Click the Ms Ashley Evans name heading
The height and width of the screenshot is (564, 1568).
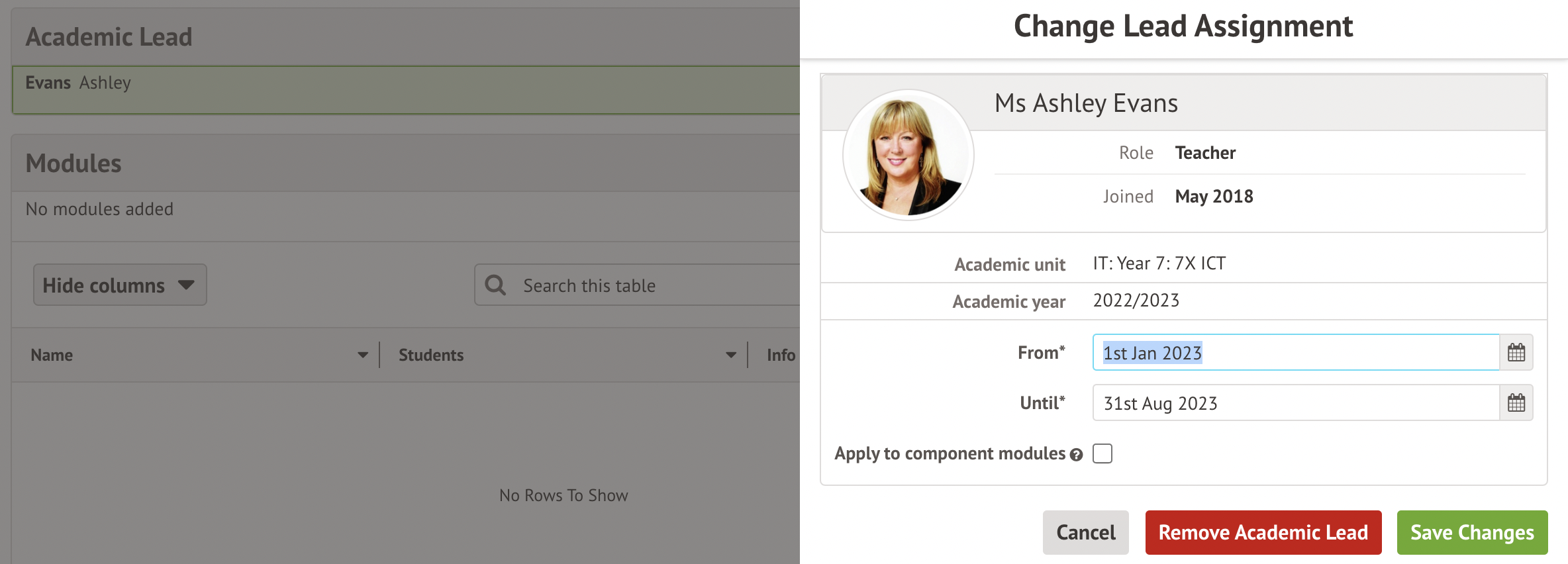1086,103
